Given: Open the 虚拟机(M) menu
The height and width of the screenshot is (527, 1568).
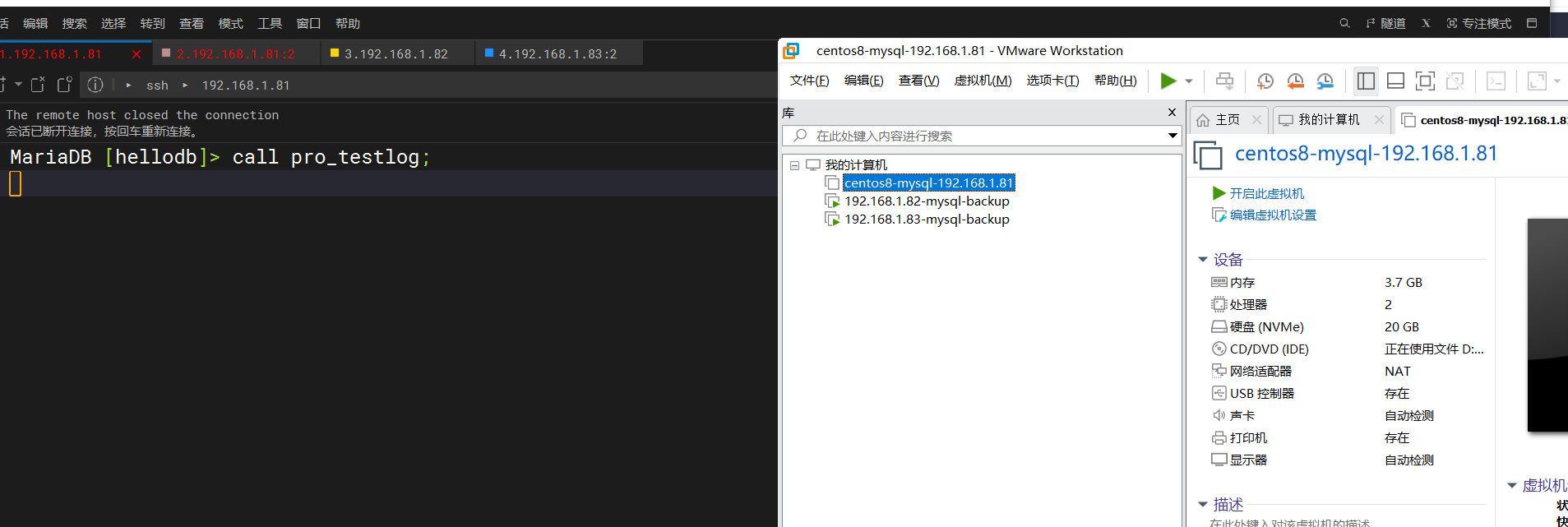Looking at the screenshot, I should tap(983, 81).
